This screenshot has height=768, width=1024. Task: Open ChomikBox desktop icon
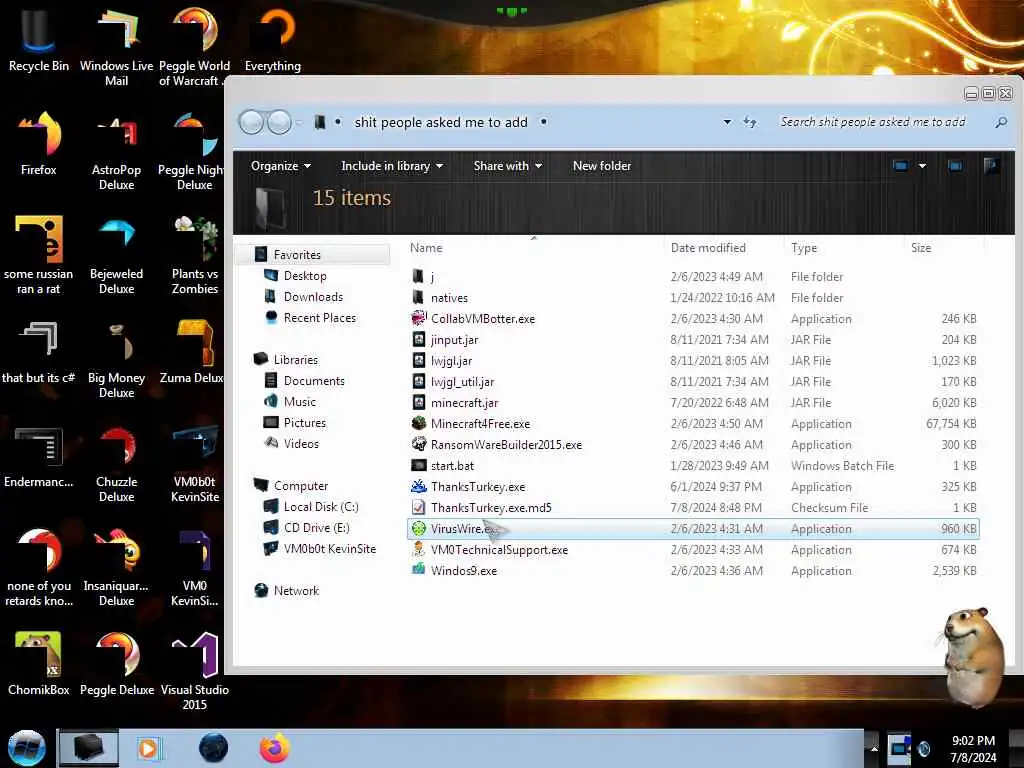38,664
